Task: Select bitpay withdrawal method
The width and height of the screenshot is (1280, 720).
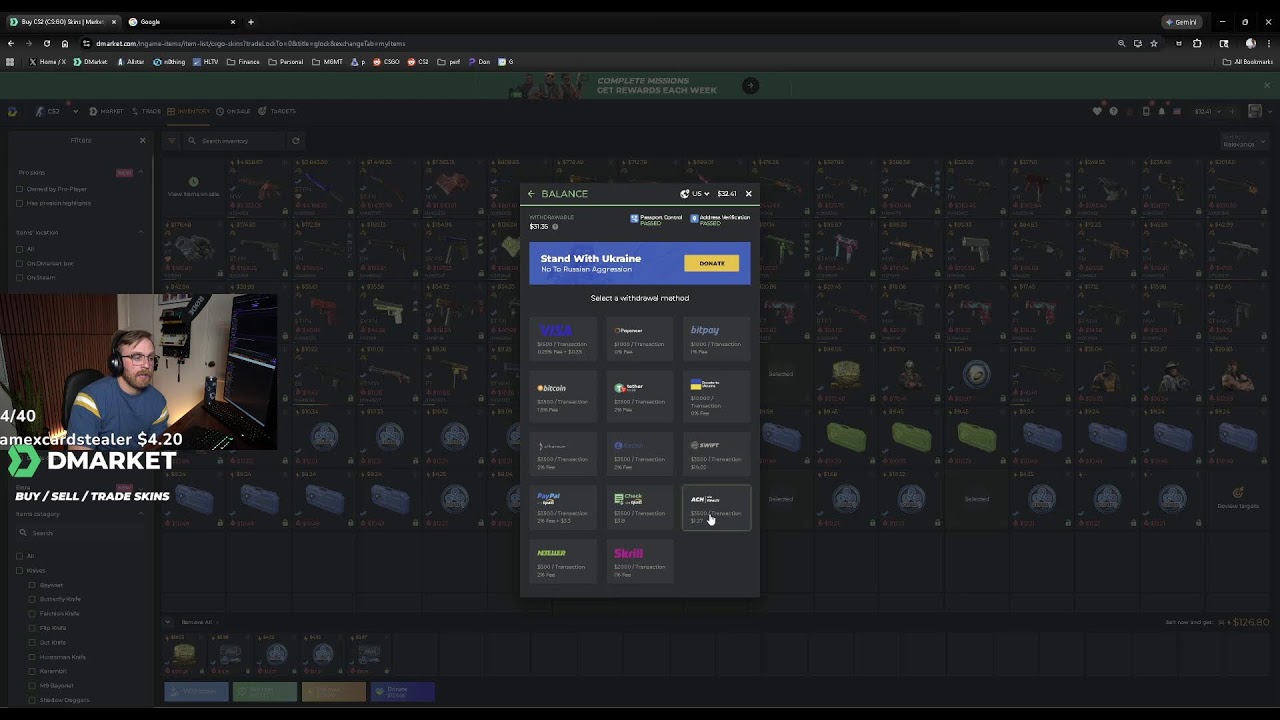Action: coord(717,340)
